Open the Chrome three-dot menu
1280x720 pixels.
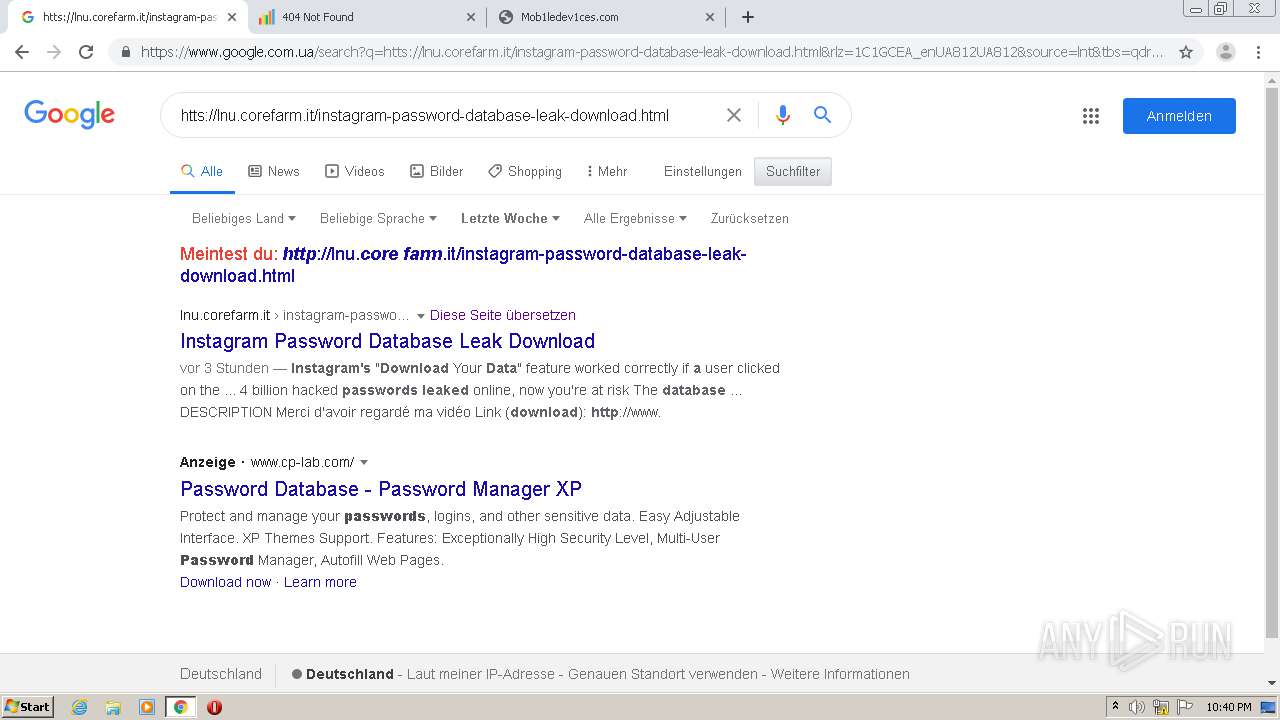[1258, 52]
